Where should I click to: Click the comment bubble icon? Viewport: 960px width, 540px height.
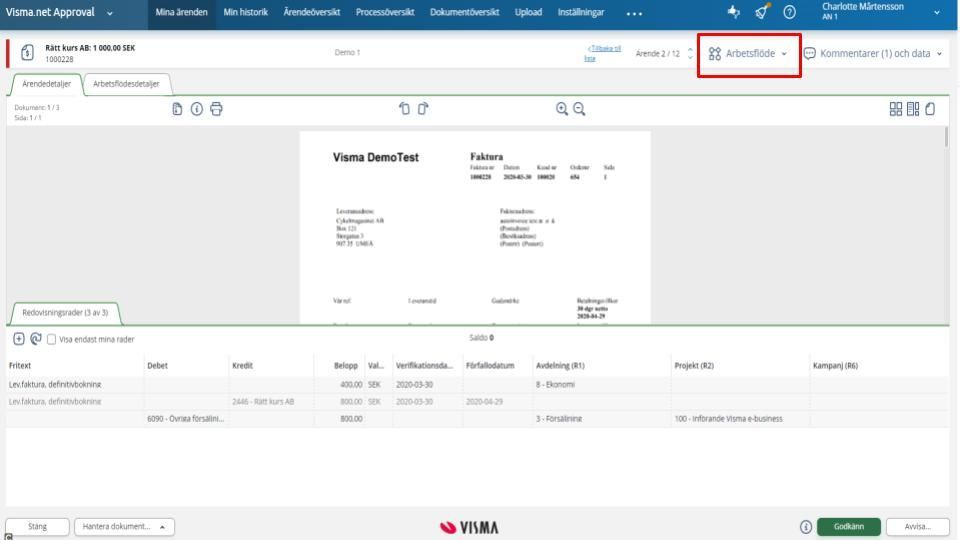pos(809,54)
